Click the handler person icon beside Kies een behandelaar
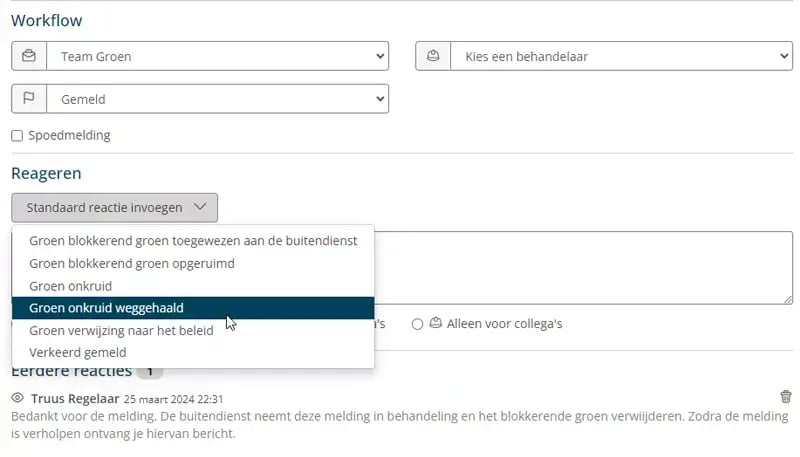 coord(433,57)
